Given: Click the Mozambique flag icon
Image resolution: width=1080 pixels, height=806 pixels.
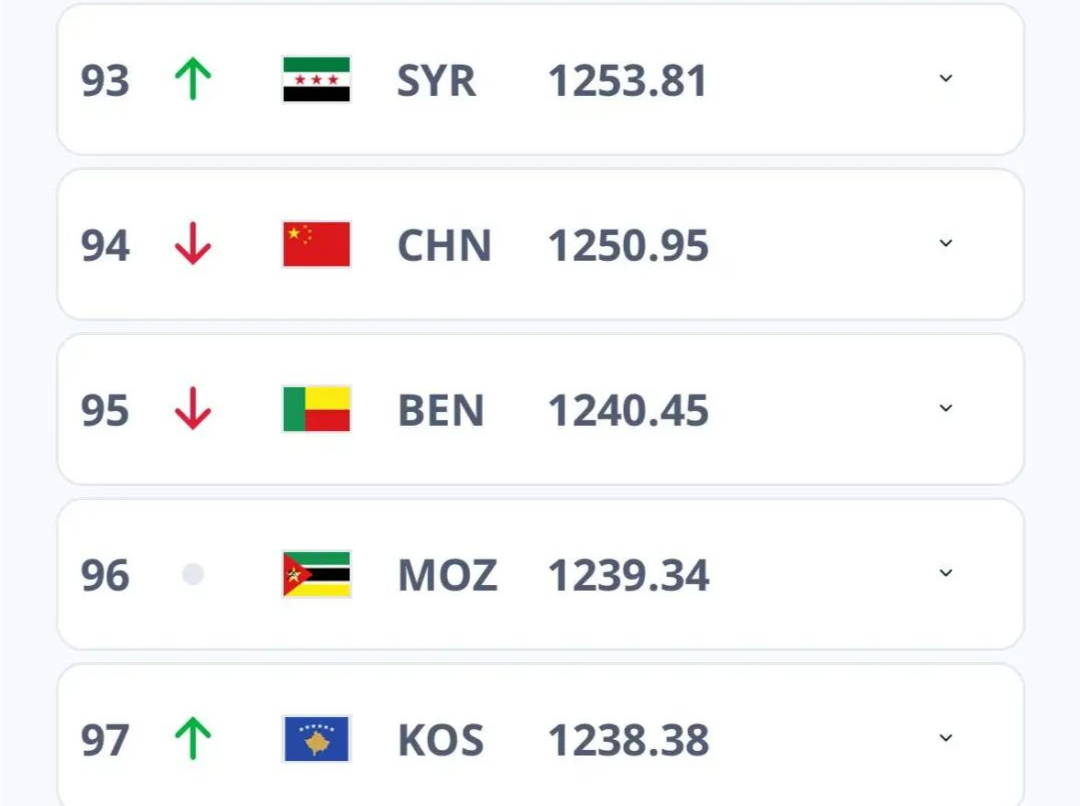Looking at the screenshot, I should click(316, 574).
